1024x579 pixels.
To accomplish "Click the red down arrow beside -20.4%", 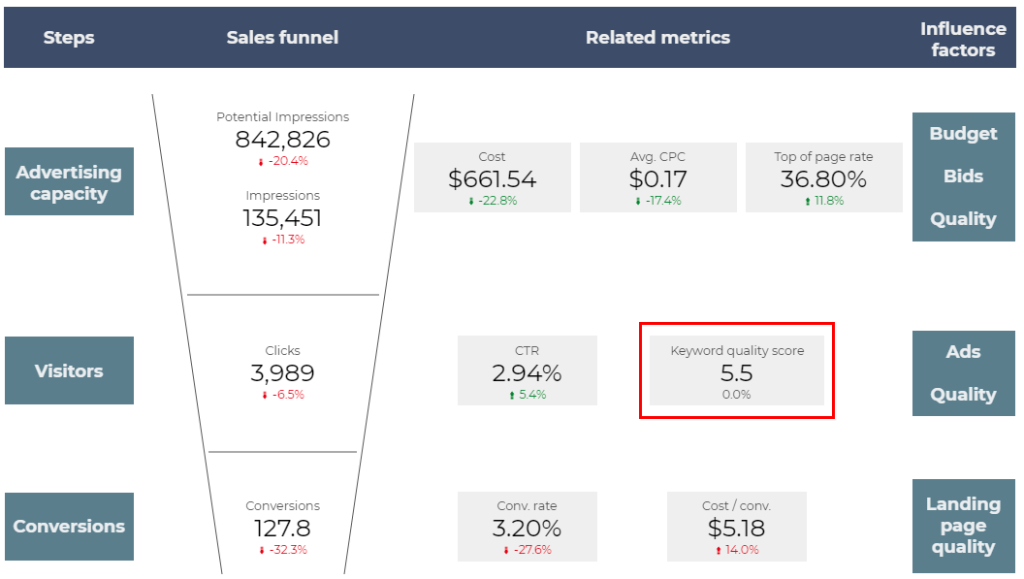I will 260,161.
